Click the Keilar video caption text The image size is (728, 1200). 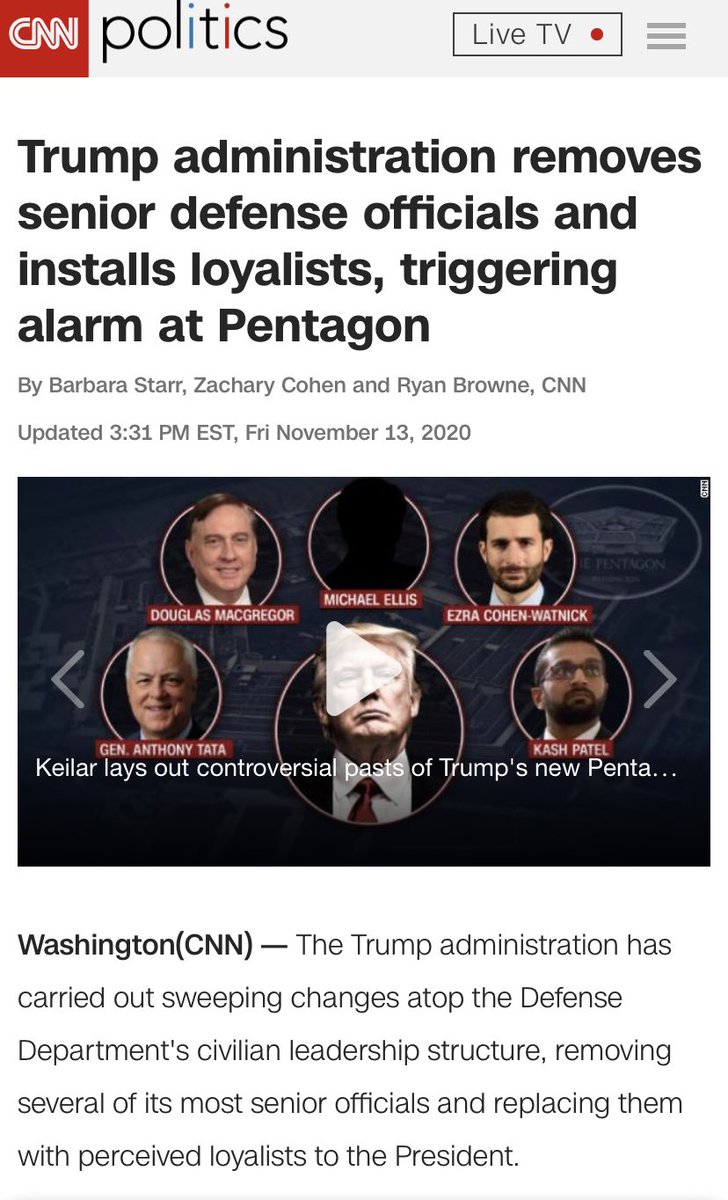pos(357,769)
